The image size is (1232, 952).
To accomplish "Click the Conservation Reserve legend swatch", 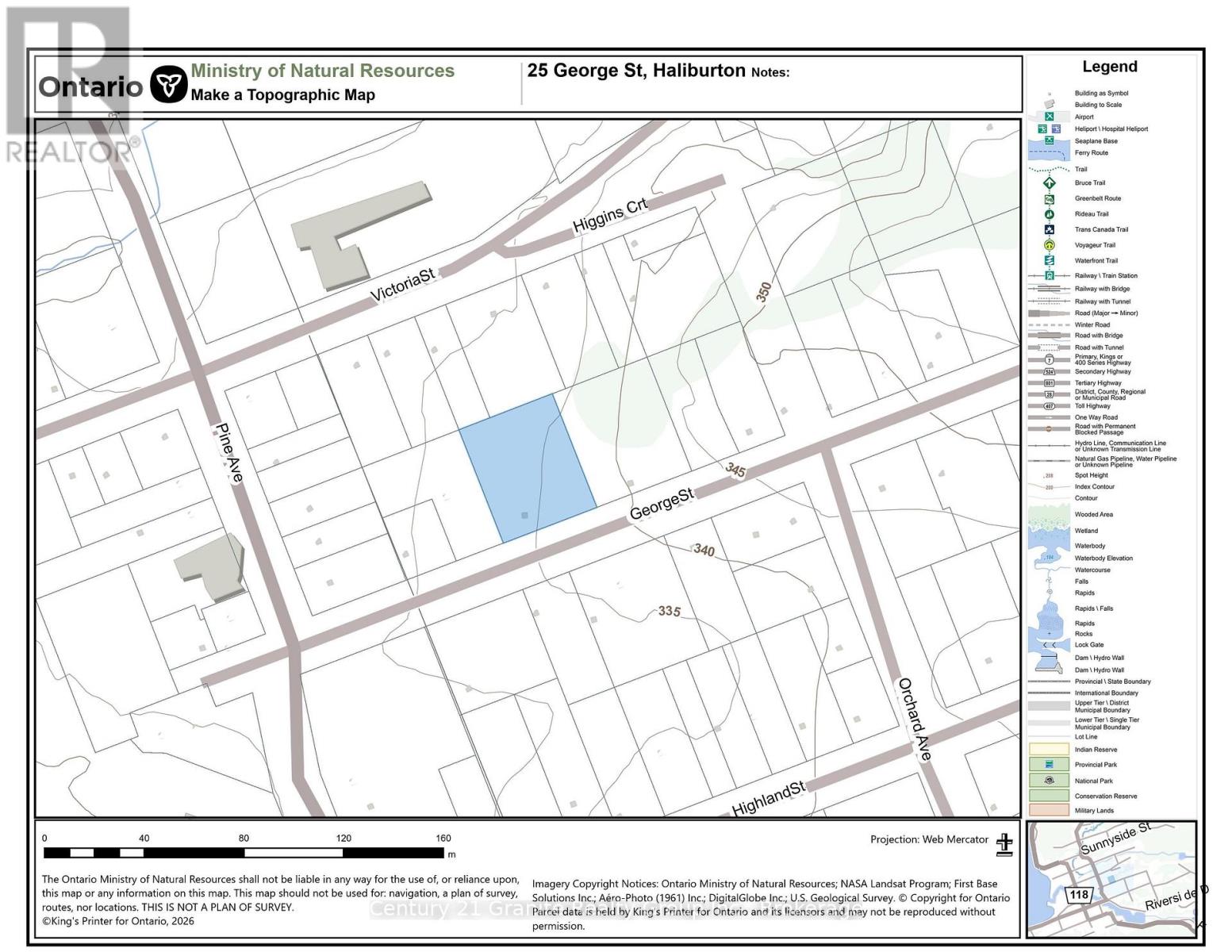I will pyautogui.click(x=1049, y=795).
